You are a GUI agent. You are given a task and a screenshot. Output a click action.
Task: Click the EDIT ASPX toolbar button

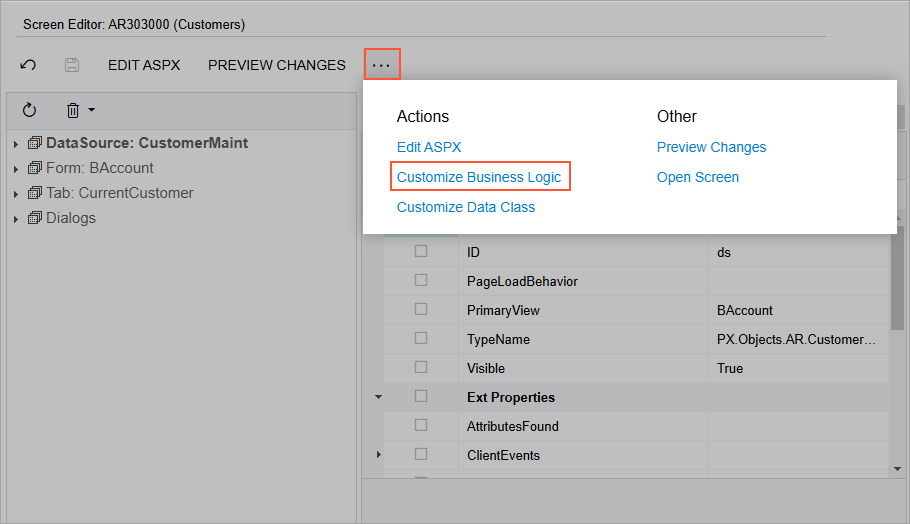click(144, 65)
